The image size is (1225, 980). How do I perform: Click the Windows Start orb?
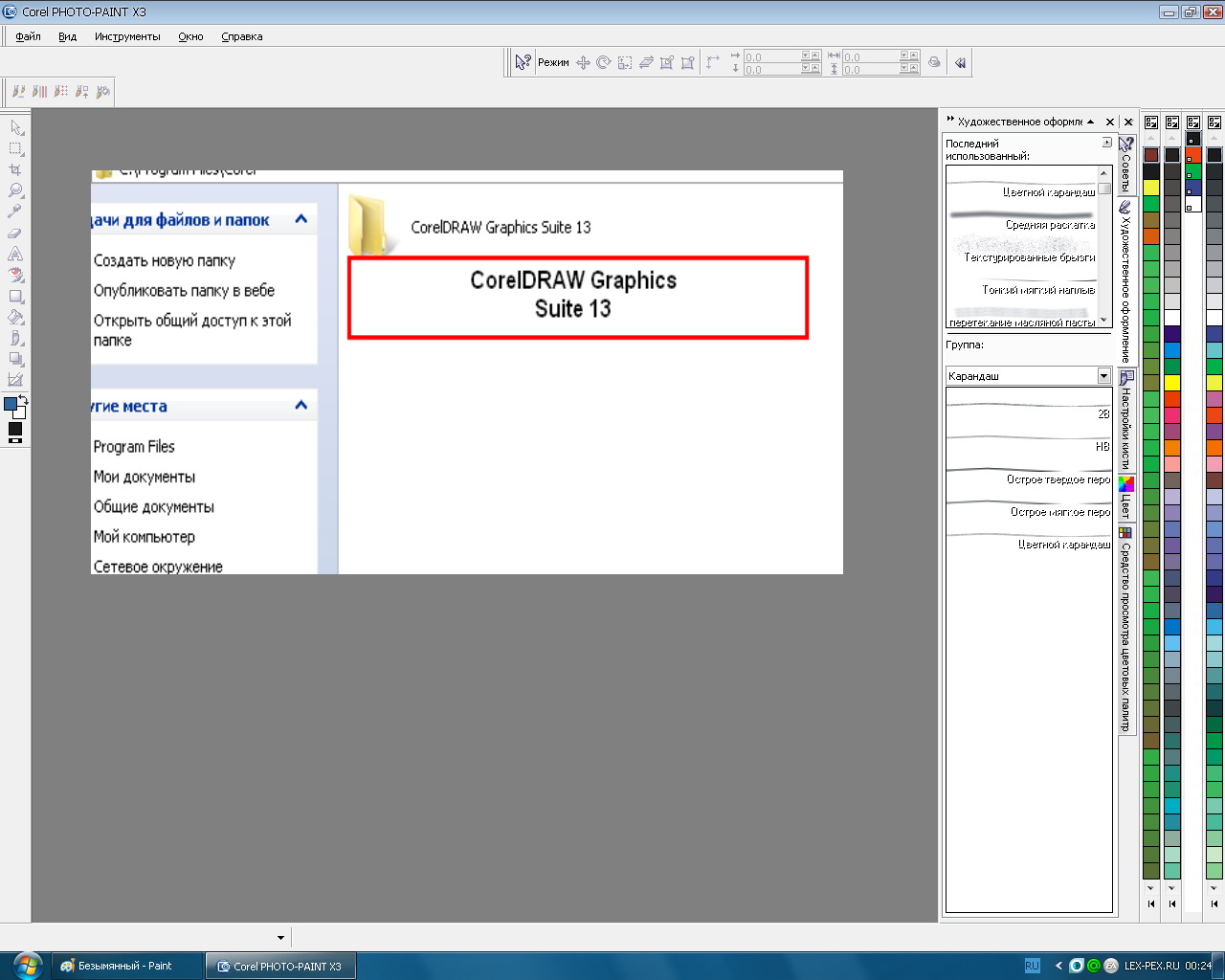(27, 965)
